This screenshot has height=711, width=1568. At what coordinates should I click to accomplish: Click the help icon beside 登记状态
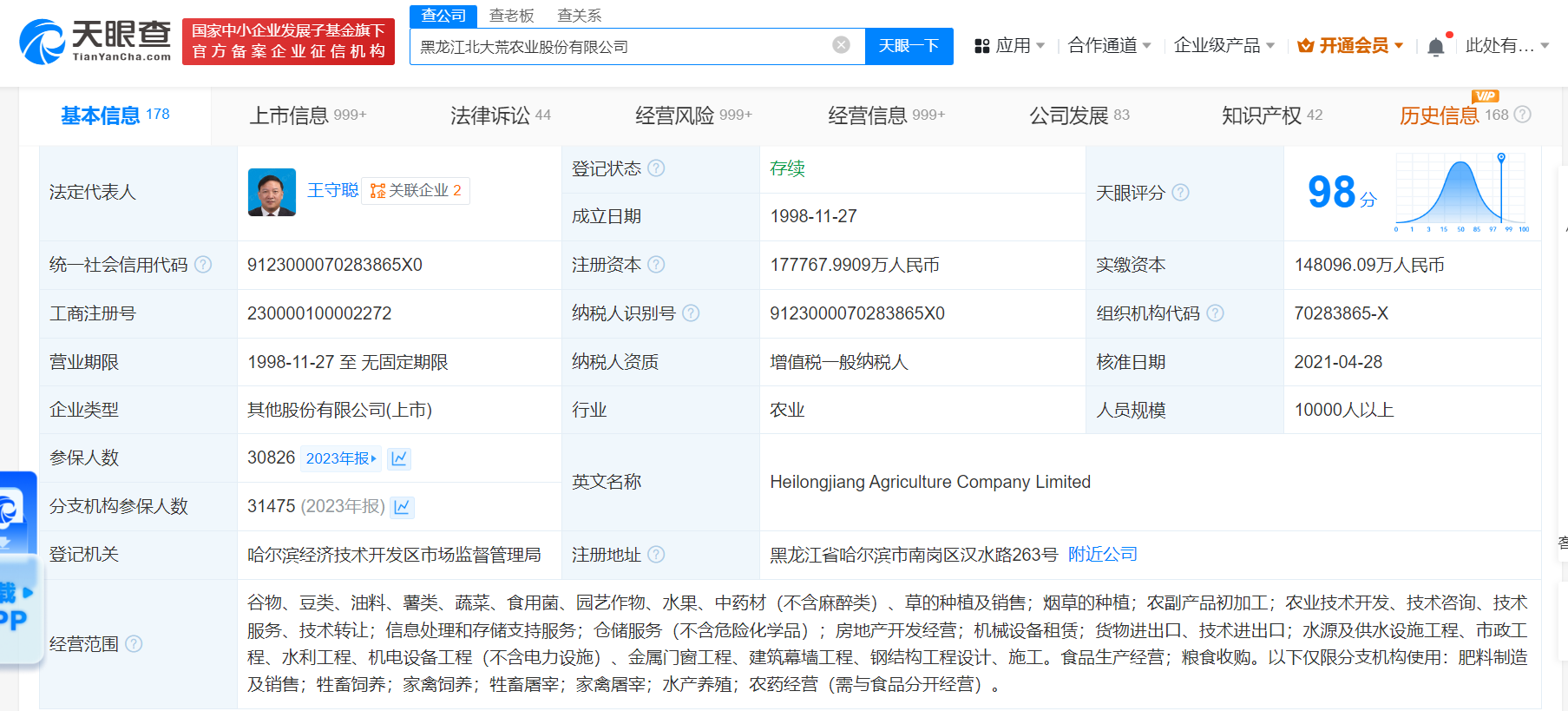pos(656,168)
